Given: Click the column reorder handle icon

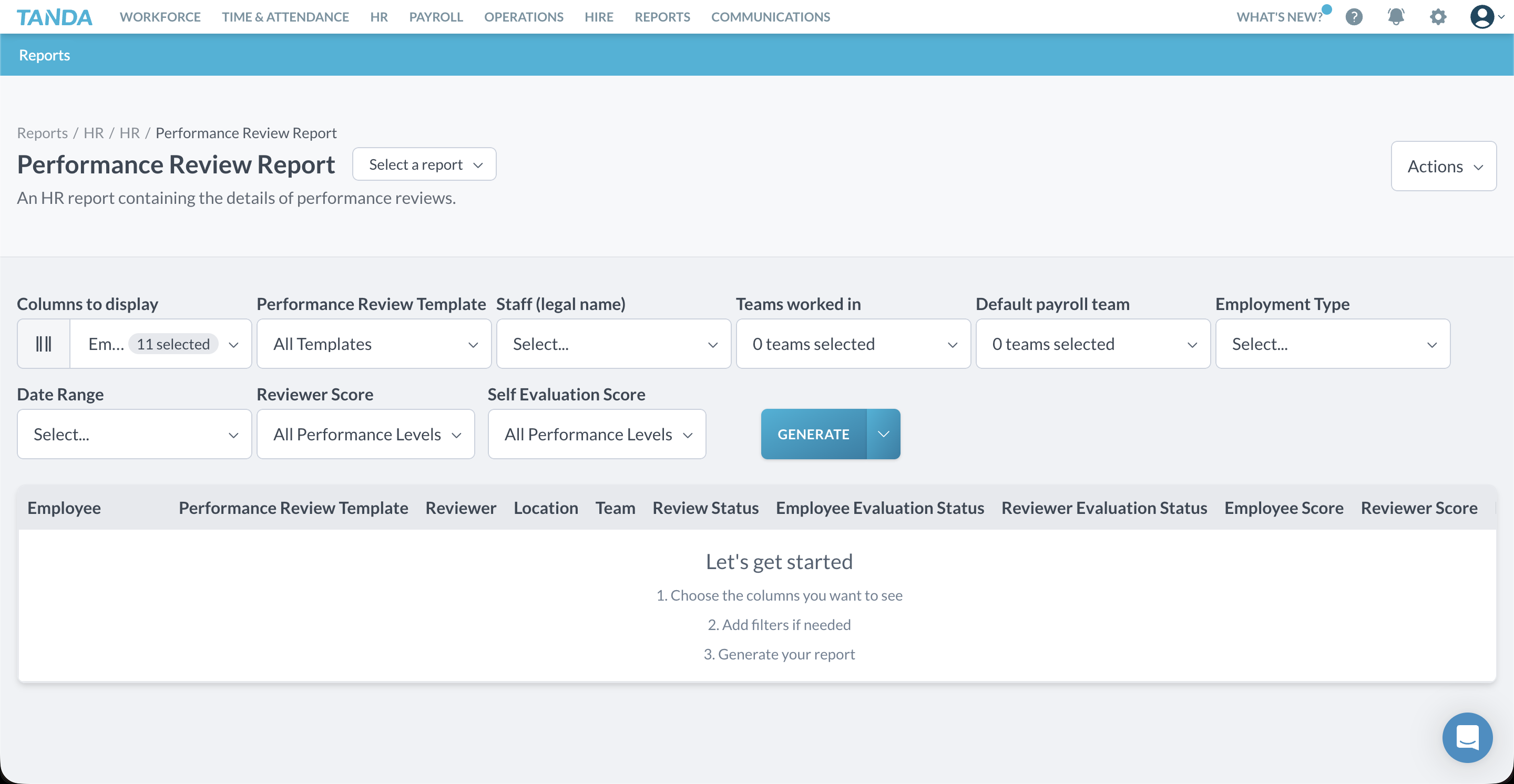Looking at the screenshot, I should (x=44, y=344).
